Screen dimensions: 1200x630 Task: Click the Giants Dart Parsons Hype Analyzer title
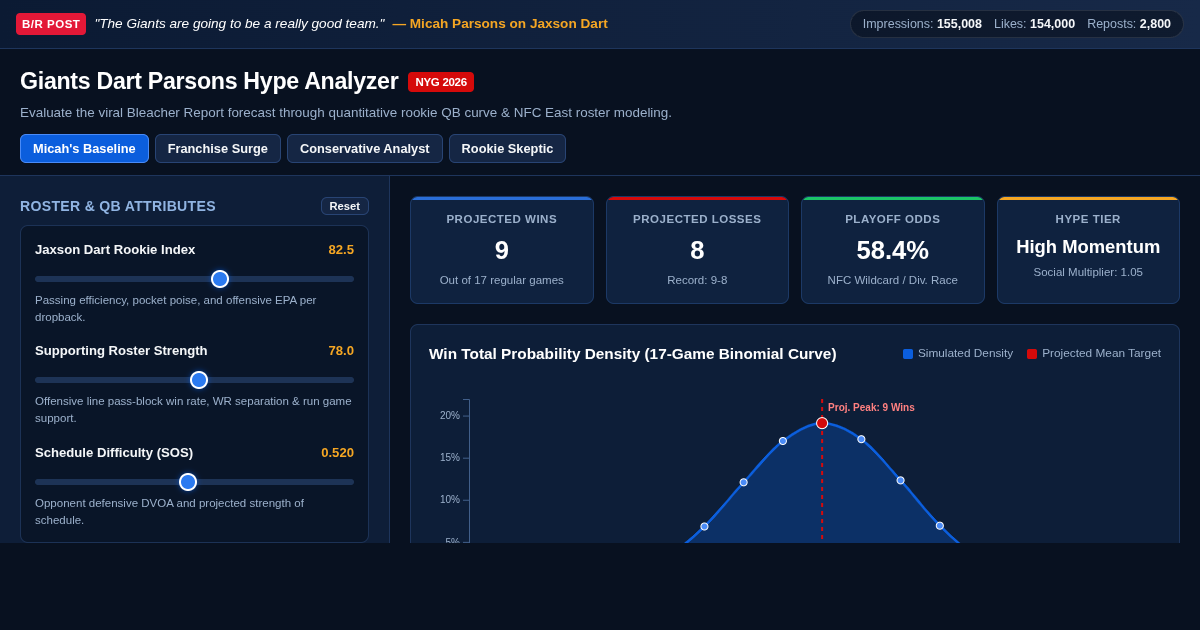point(209,81)
